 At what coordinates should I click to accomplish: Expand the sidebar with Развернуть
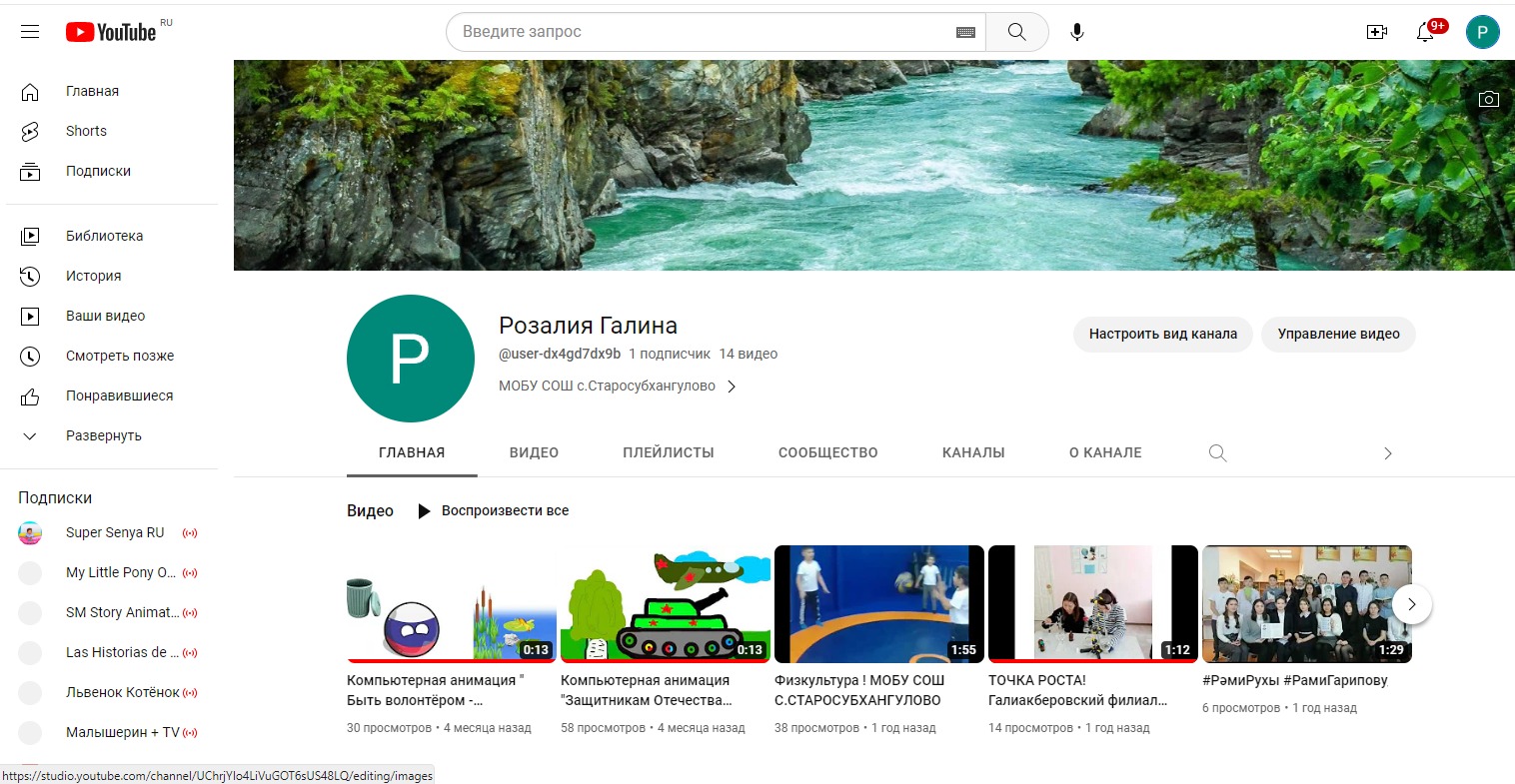pyautogui.click(x=103, y=435)
